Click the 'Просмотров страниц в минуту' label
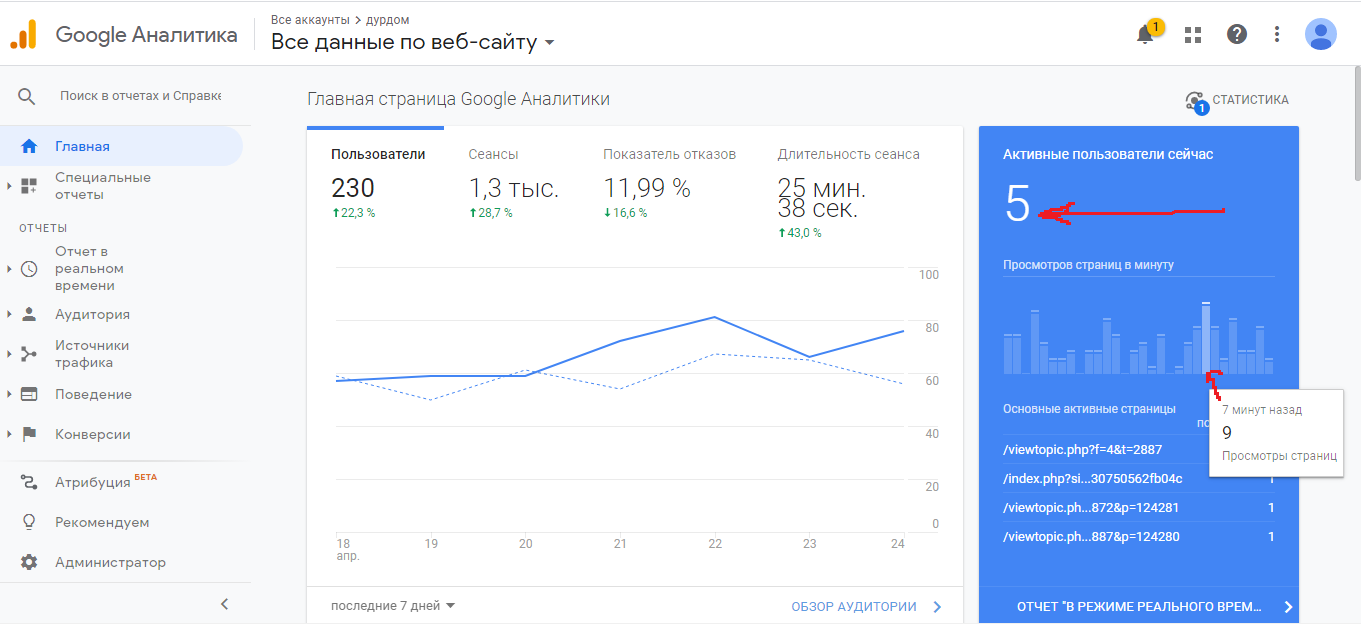Image resolution: width=1361 pixels, height=625 pixels. tap(1089, 265)
